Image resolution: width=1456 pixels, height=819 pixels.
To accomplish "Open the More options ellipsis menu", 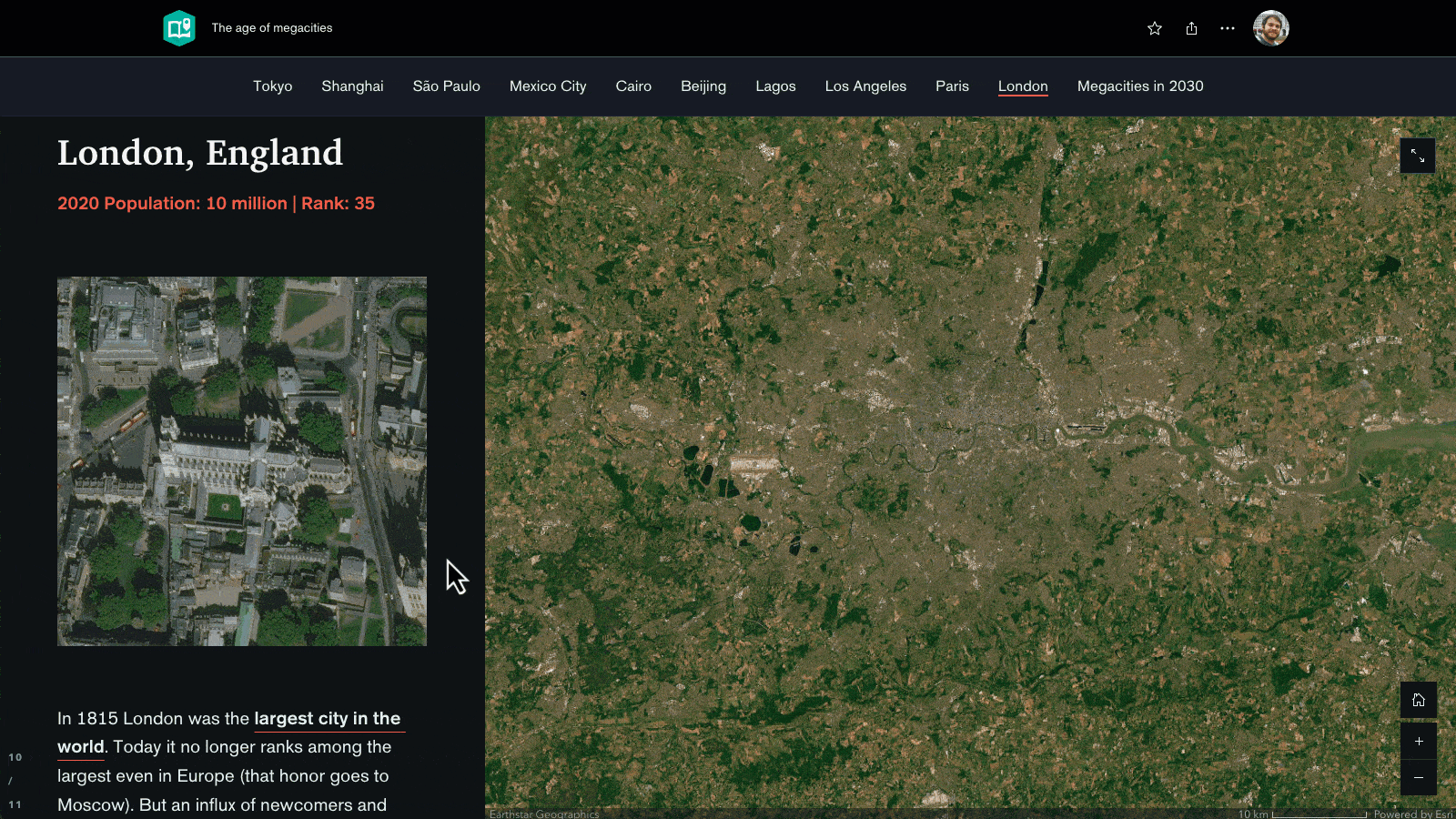I will [1227, 28].
